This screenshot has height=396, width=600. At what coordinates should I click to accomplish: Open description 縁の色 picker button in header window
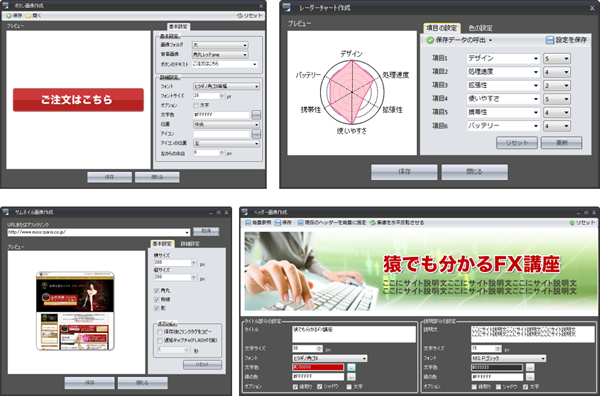coord(530,377)
